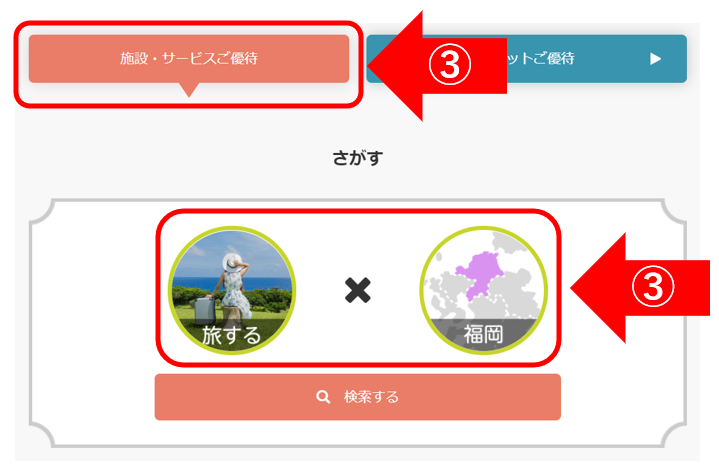The image size is (719, 469).
Task: Open the 旅する category circle
Action: coord(232,290)
